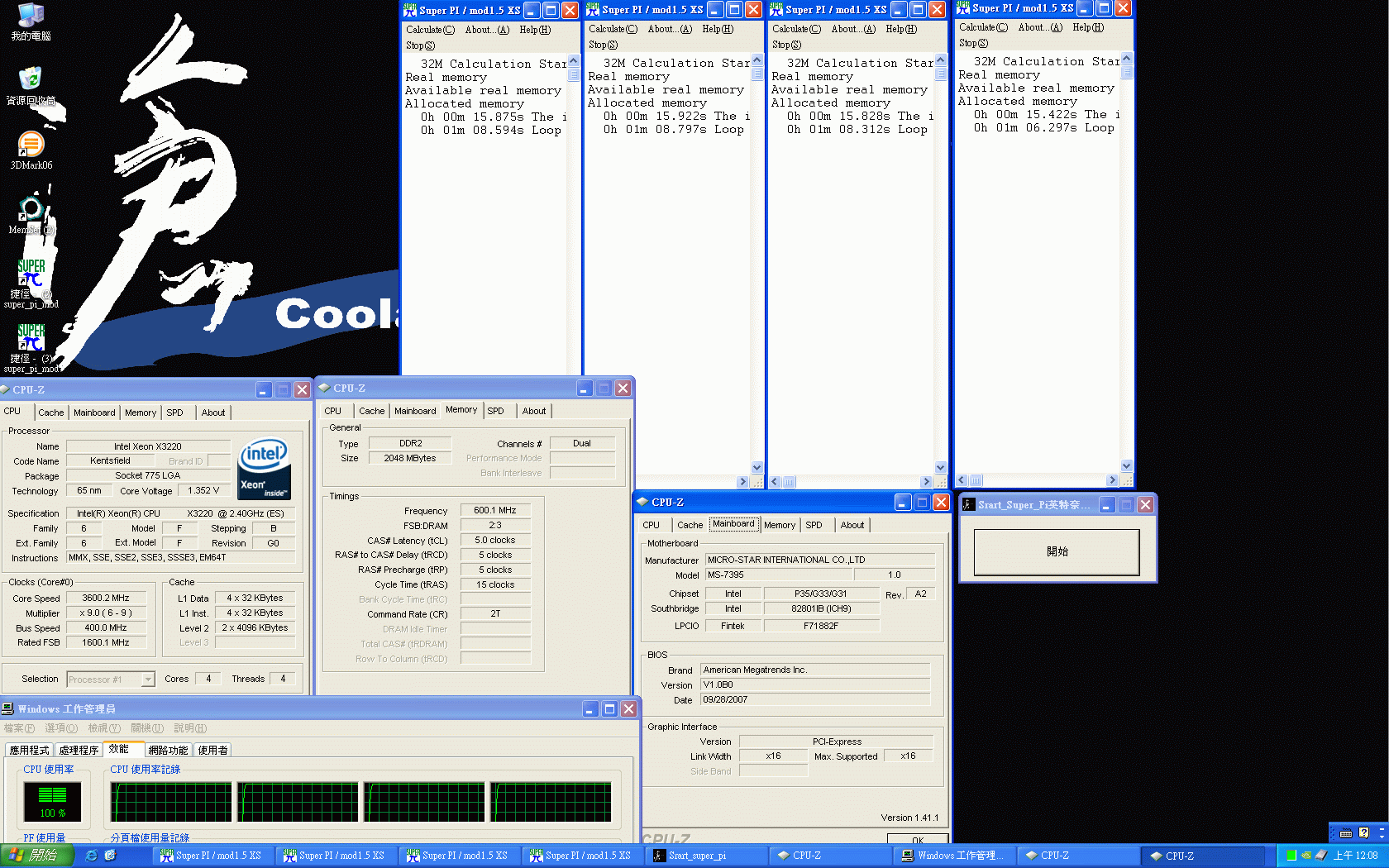Launch the 3DMark06 desktop shortcut
1389x868 pixels.
[x=31, y=145]
